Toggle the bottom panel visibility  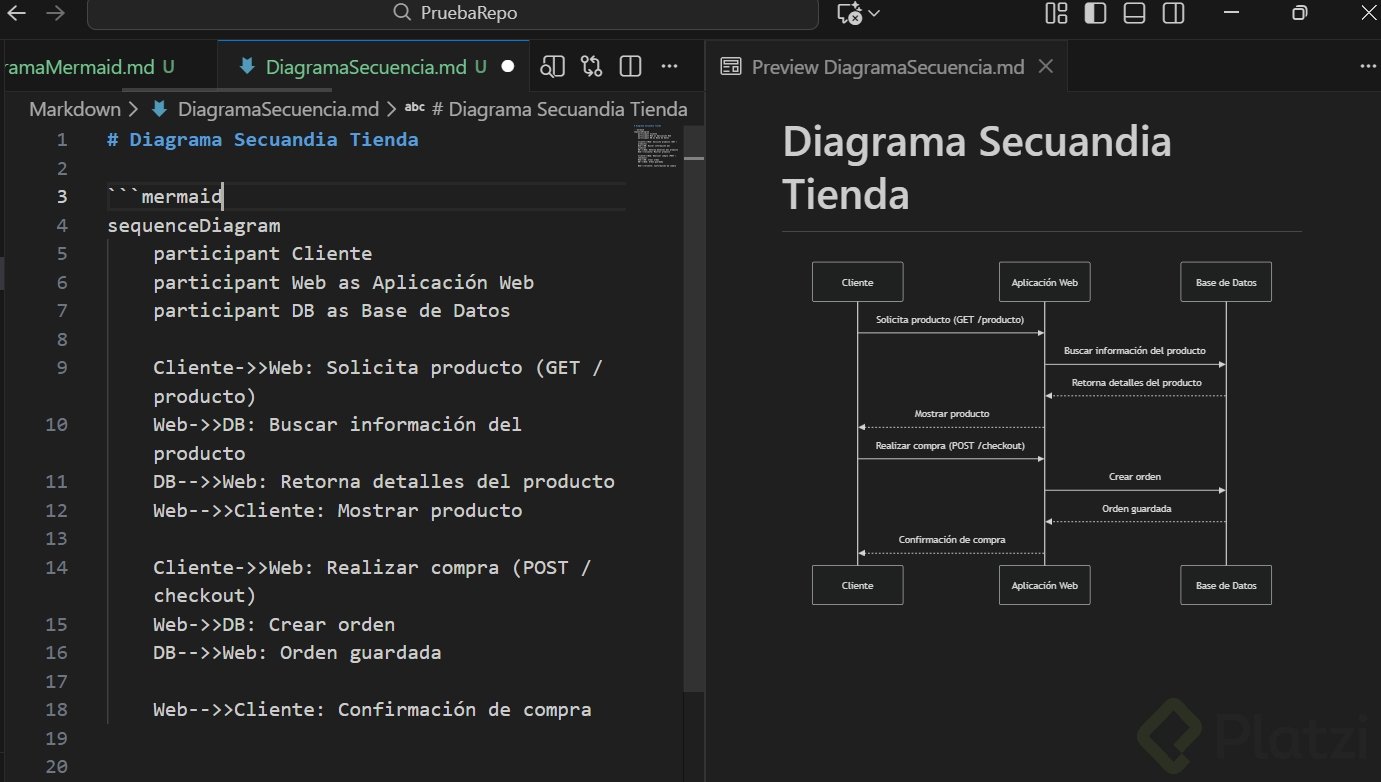1135,13
